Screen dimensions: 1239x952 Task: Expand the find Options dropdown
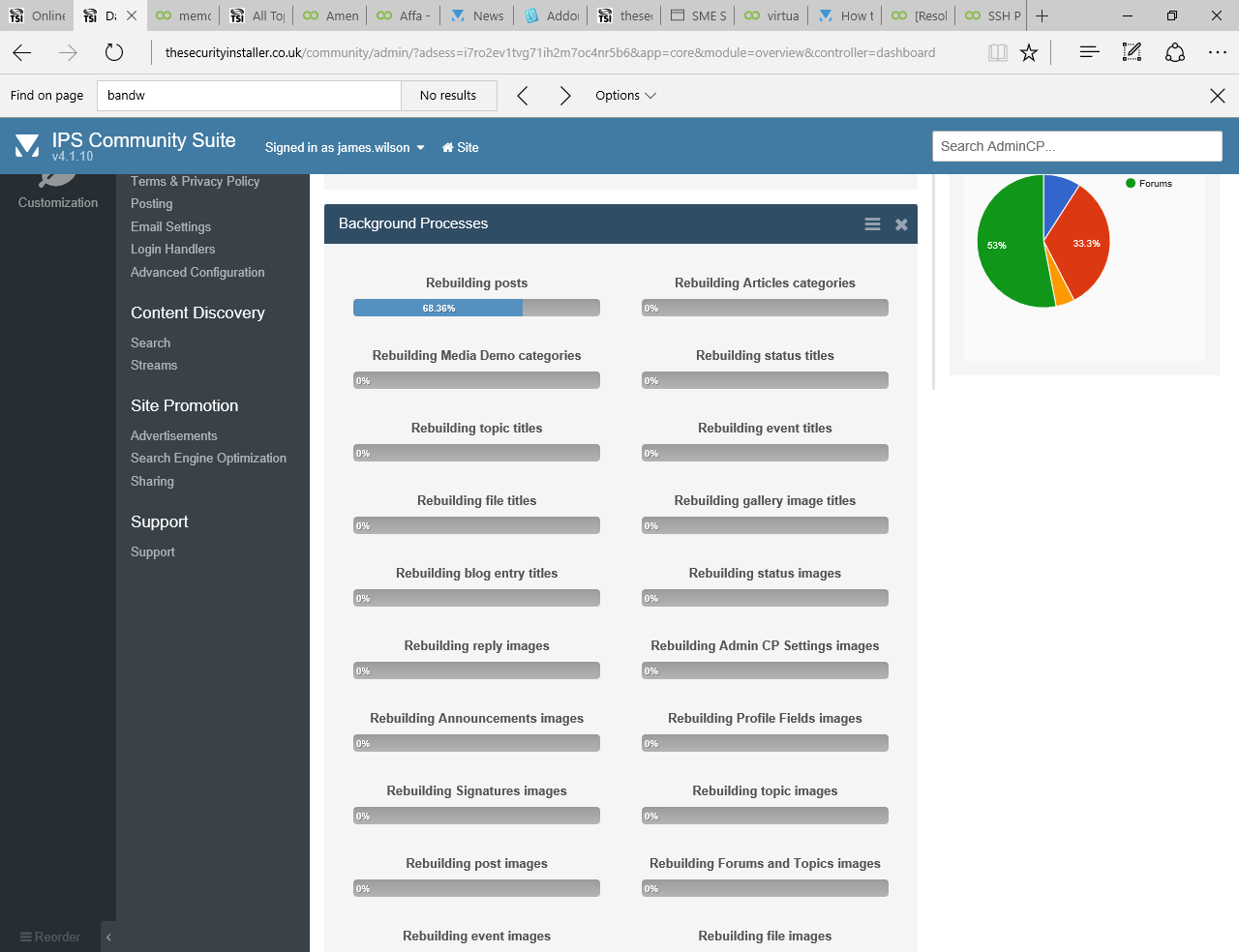pos(625,96)
